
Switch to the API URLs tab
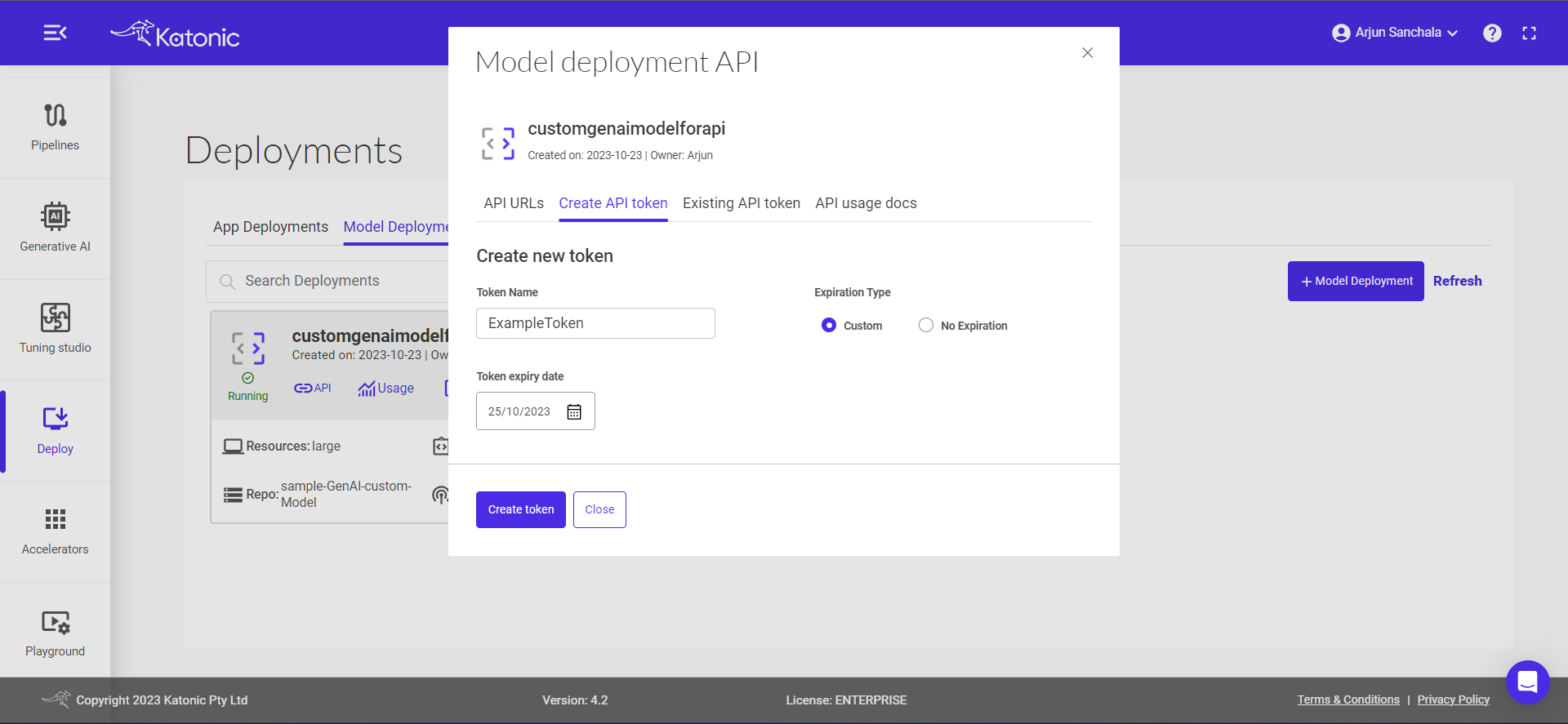(514, 203)
